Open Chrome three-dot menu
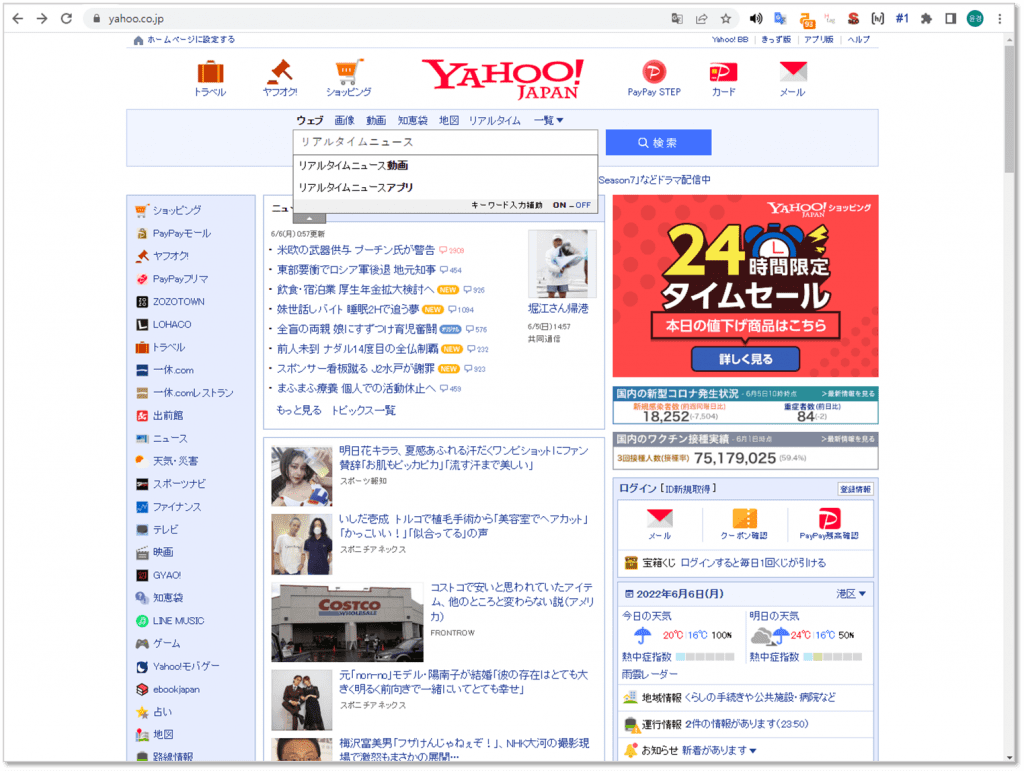 click(999, 18)
